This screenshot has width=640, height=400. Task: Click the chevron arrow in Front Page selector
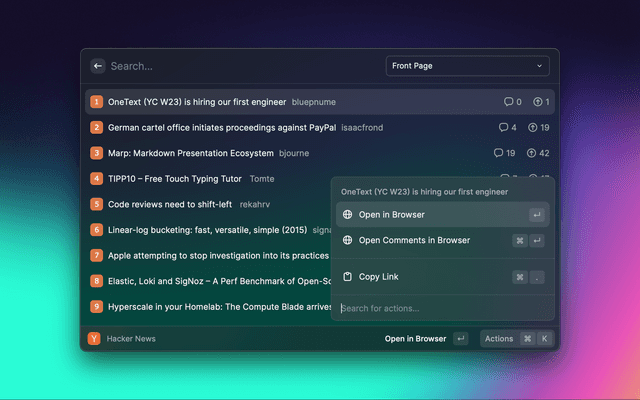[x=540, y=66]
